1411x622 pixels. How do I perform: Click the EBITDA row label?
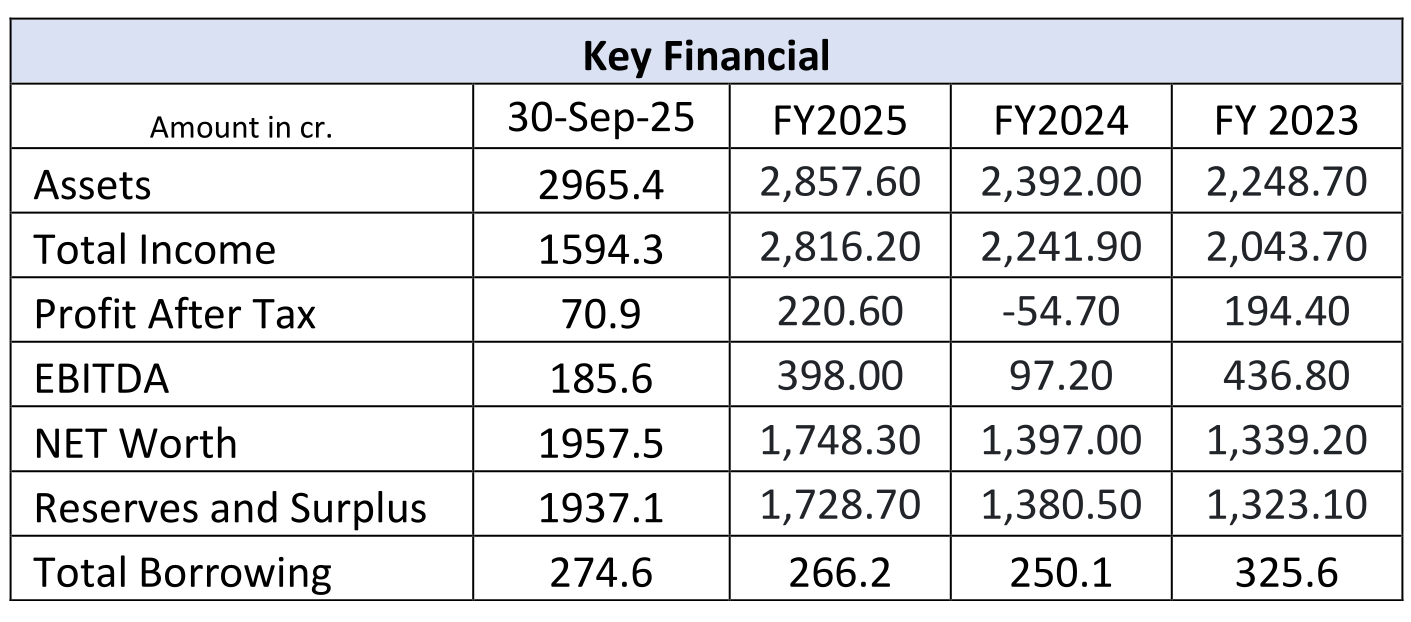click(102, 379)
